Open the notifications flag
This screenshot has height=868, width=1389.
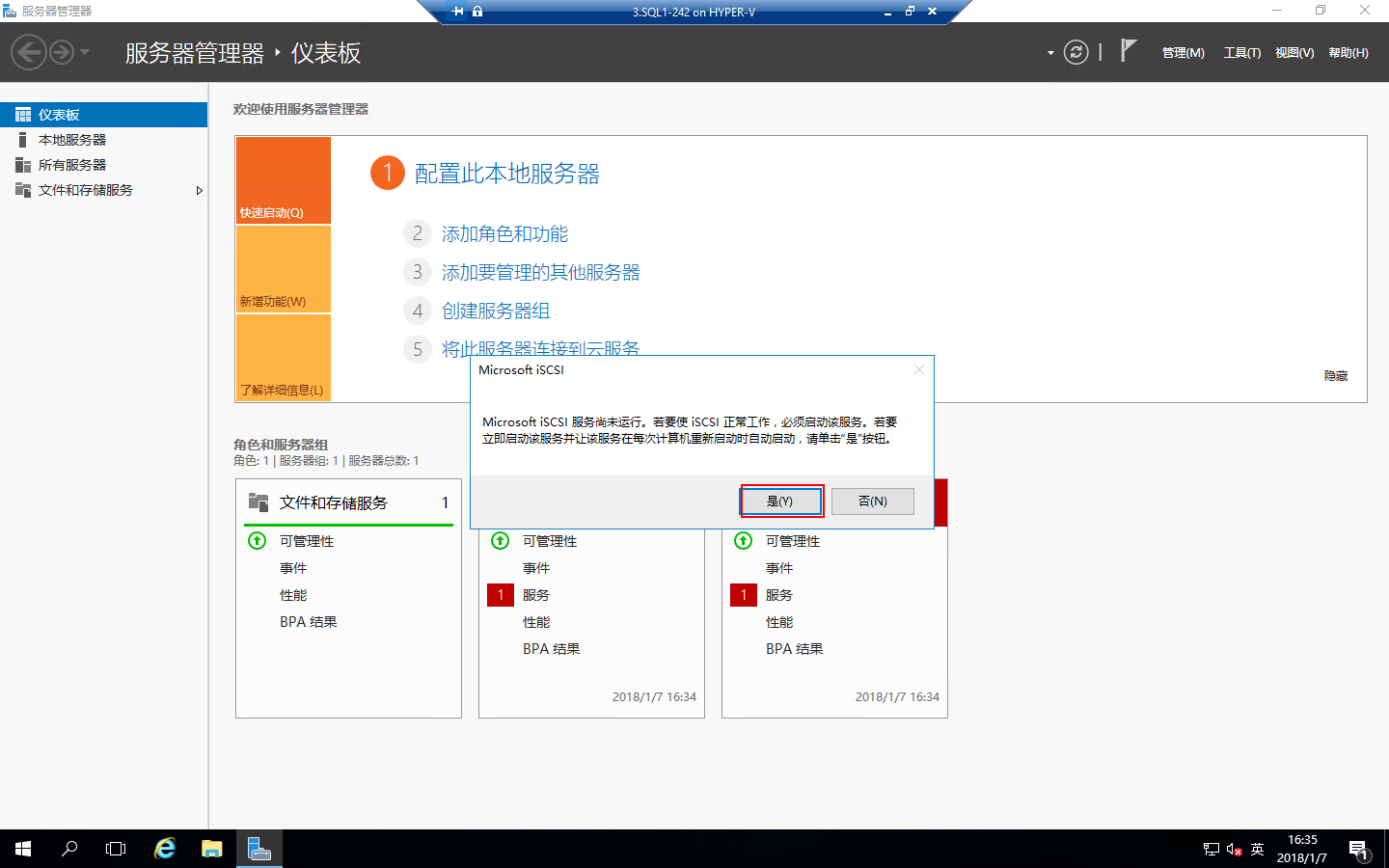[x=1129, y=50]
